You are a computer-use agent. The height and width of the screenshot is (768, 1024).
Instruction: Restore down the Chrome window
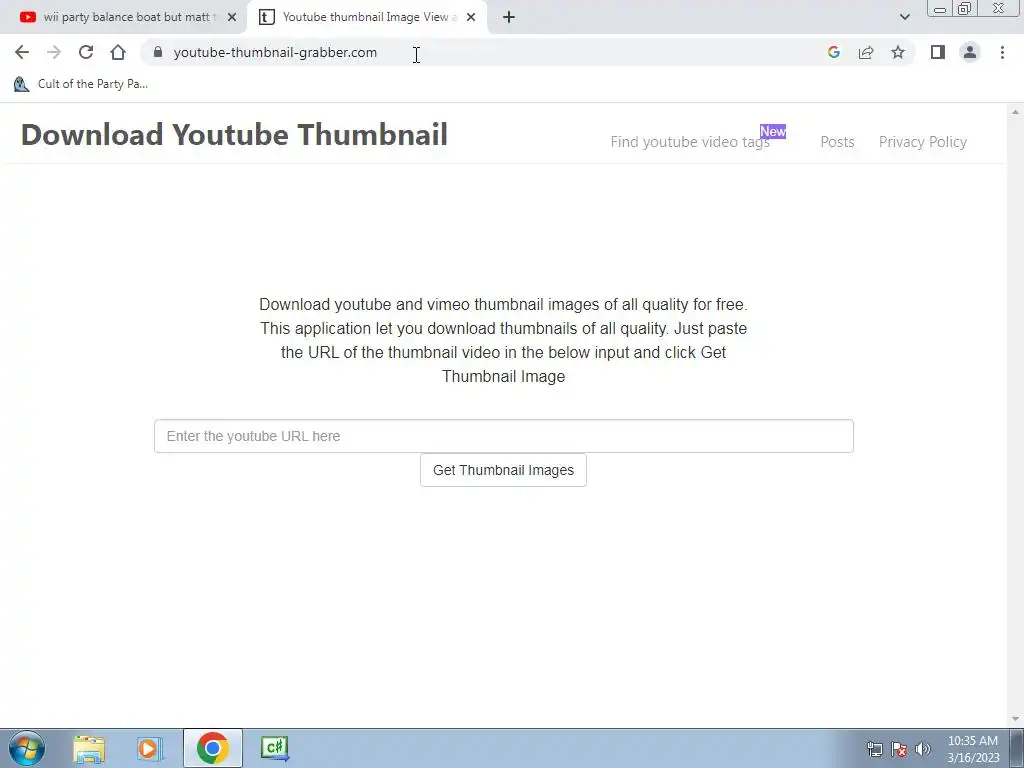[x=964, y=9]
